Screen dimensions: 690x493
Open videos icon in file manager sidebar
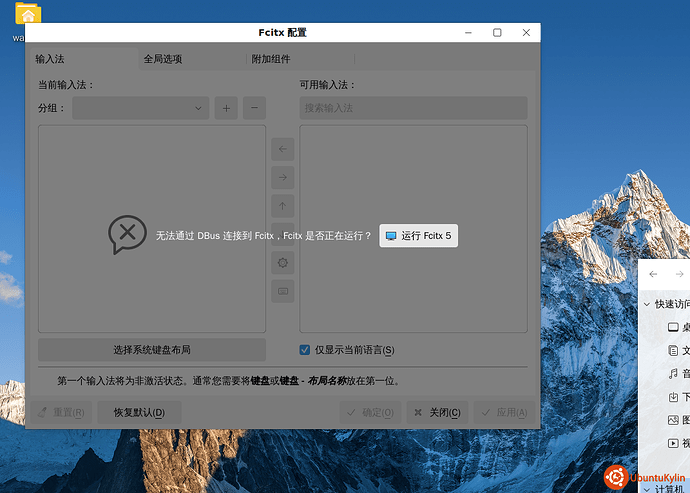[x=673, y=443]
